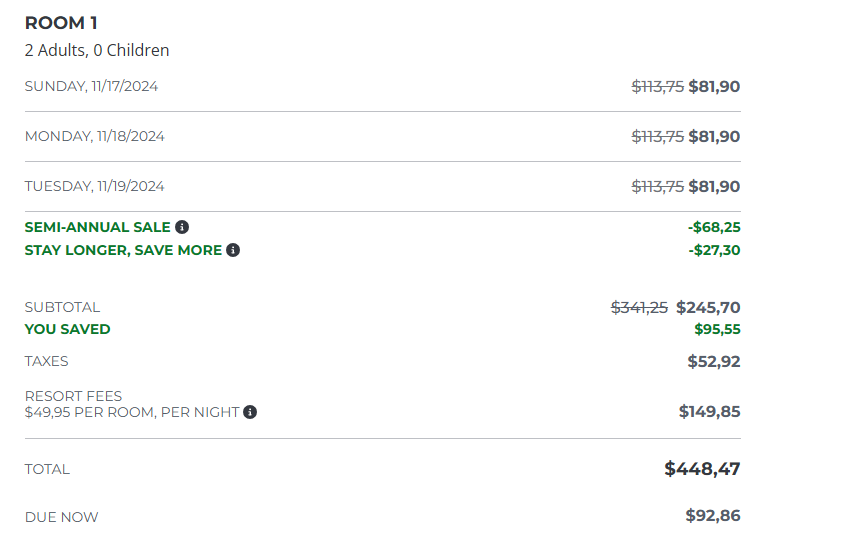This screenshot has height=543, width=868.
Task: Click the Semi-Annual Sale label
Action: tap(97, 227)
